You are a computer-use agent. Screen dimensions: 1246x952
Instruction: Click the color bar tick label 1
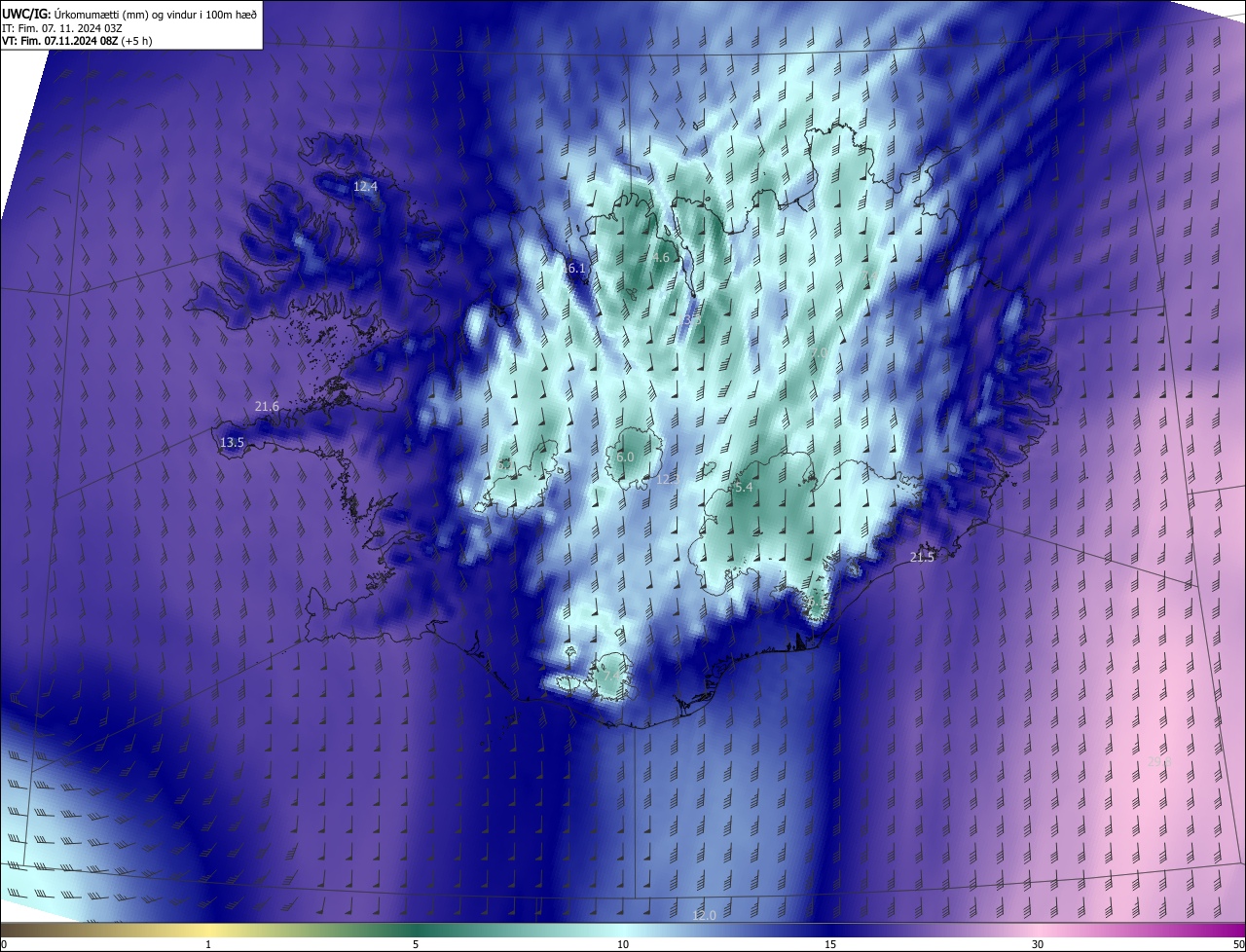(x=208, y=944)
